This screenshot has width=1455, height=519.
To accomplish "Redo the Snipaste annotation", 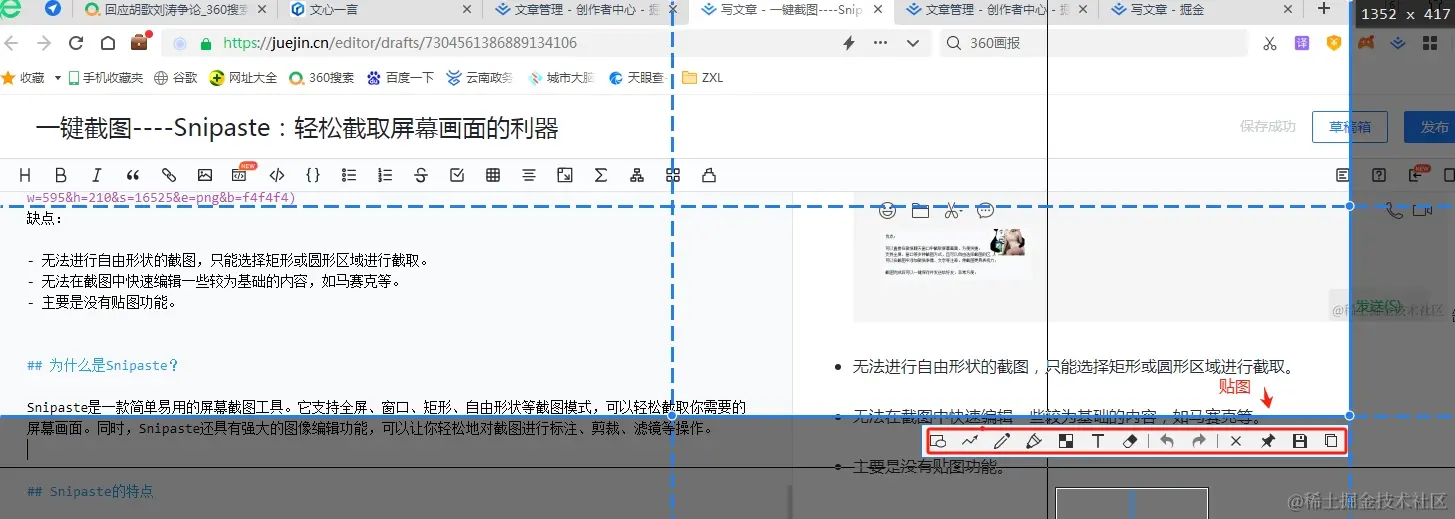I will pyautogui.click(x=1198, y=441).
